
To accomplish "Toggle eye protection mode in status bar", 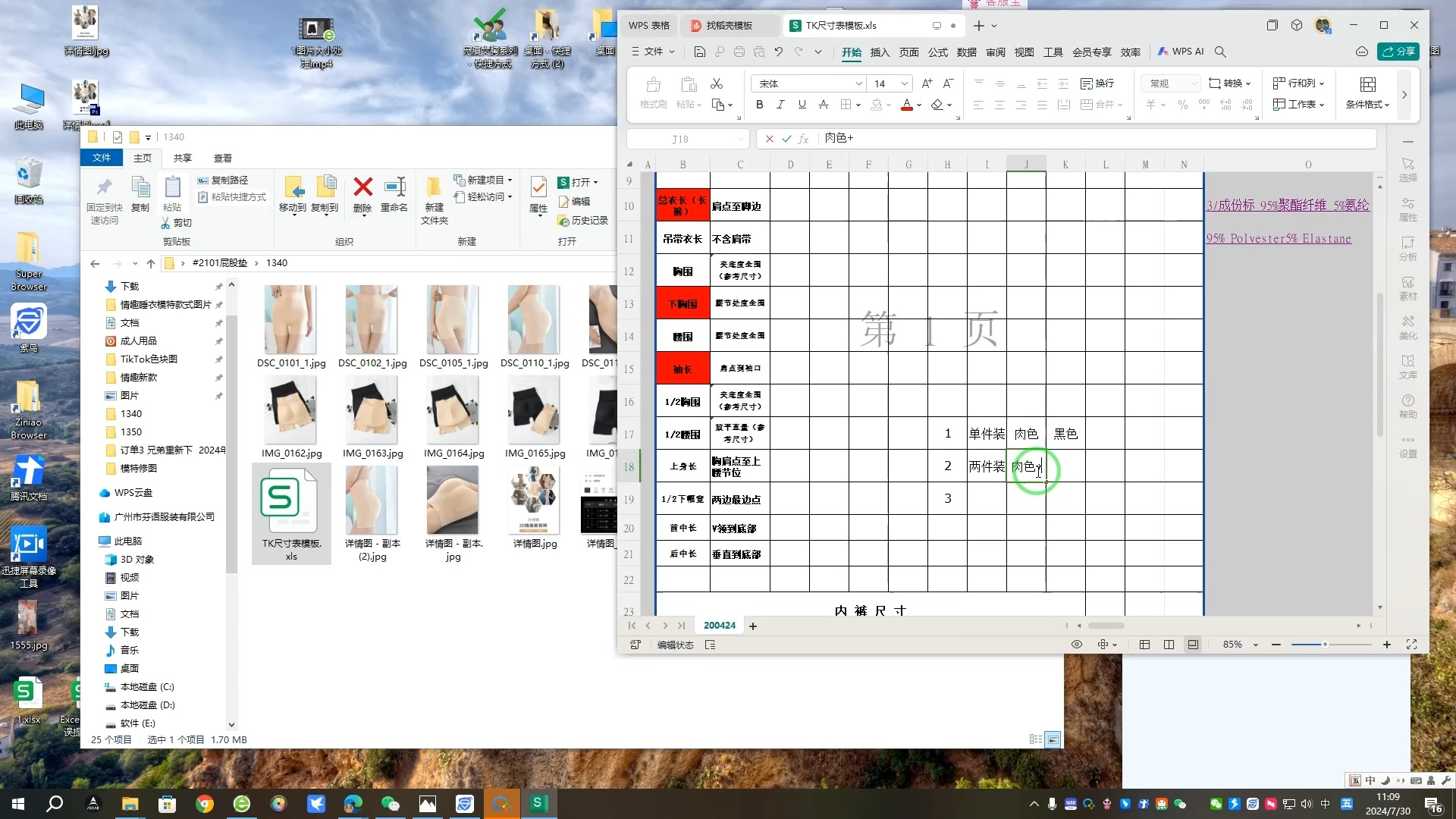I will (1076, 645).
